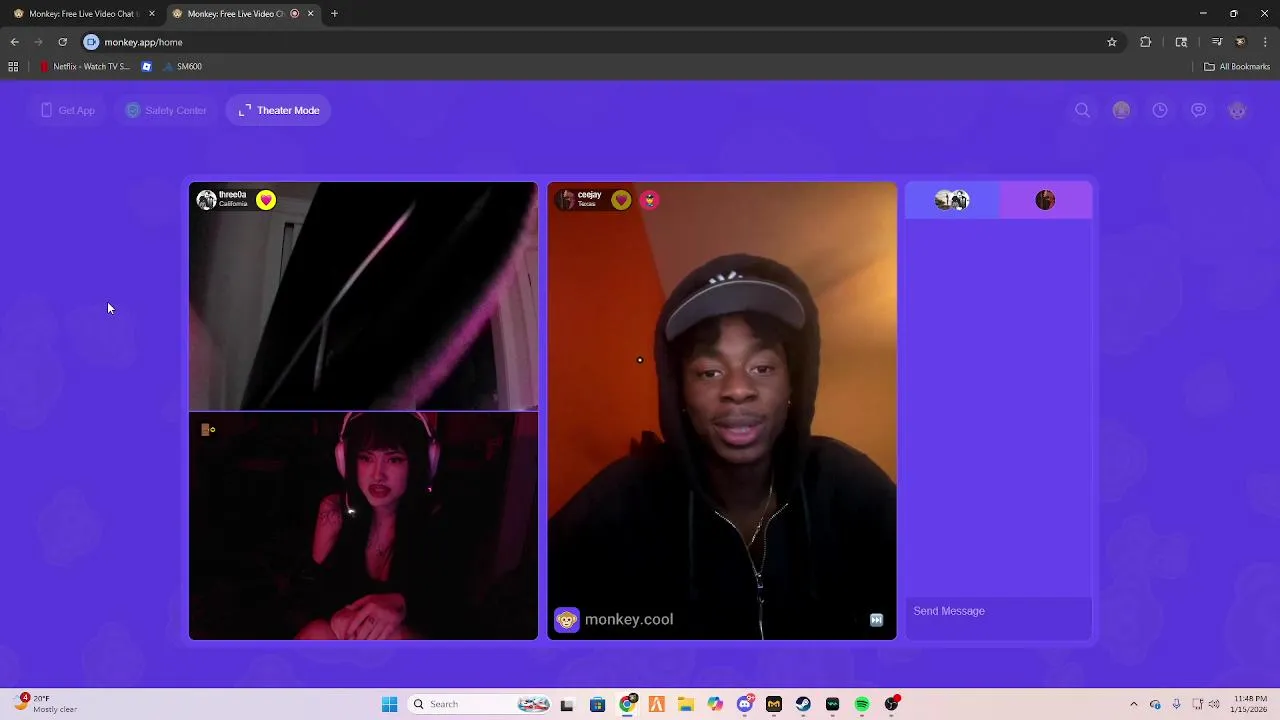Open the heart chat messages icon
The height and width of the screenshot is (720, 1280).
[x=1198, y=110]
